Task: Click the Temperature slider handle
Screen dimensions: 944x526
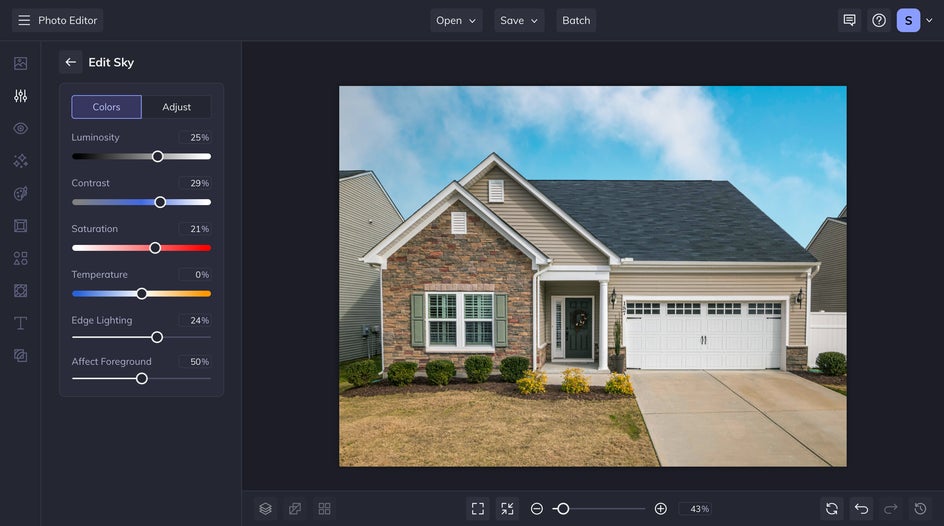Action: (x=141, y=294)
